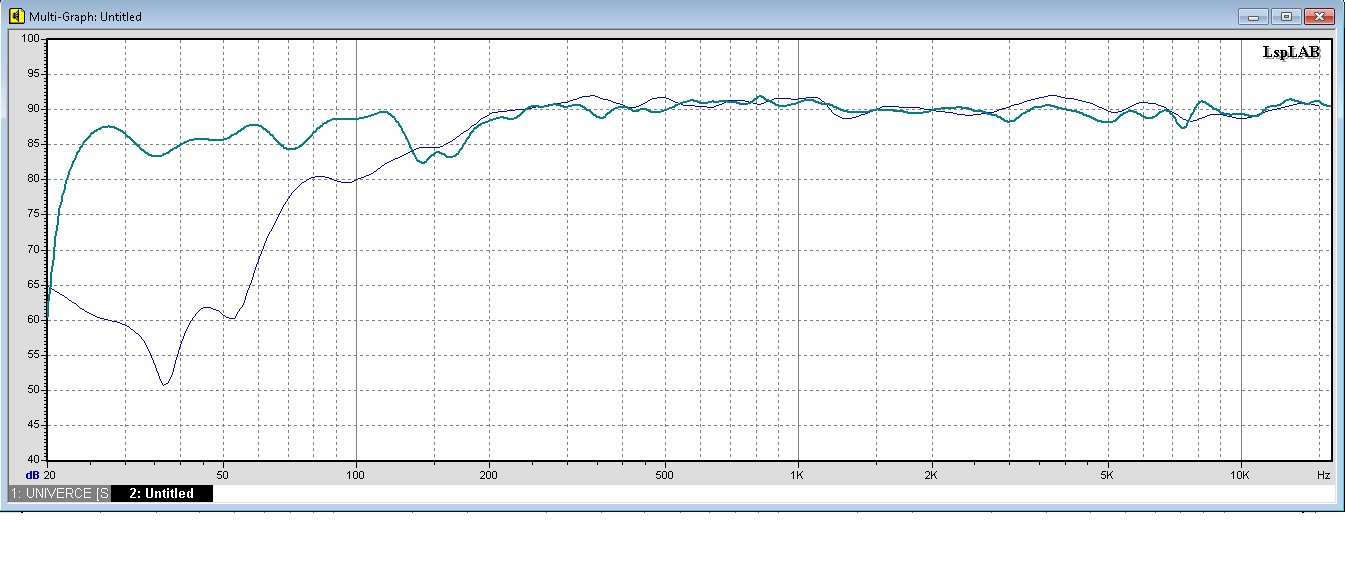Screen dimensions: 1345x564
Task: Click the 50 dB level label
Action: click(x=32, y=390)
